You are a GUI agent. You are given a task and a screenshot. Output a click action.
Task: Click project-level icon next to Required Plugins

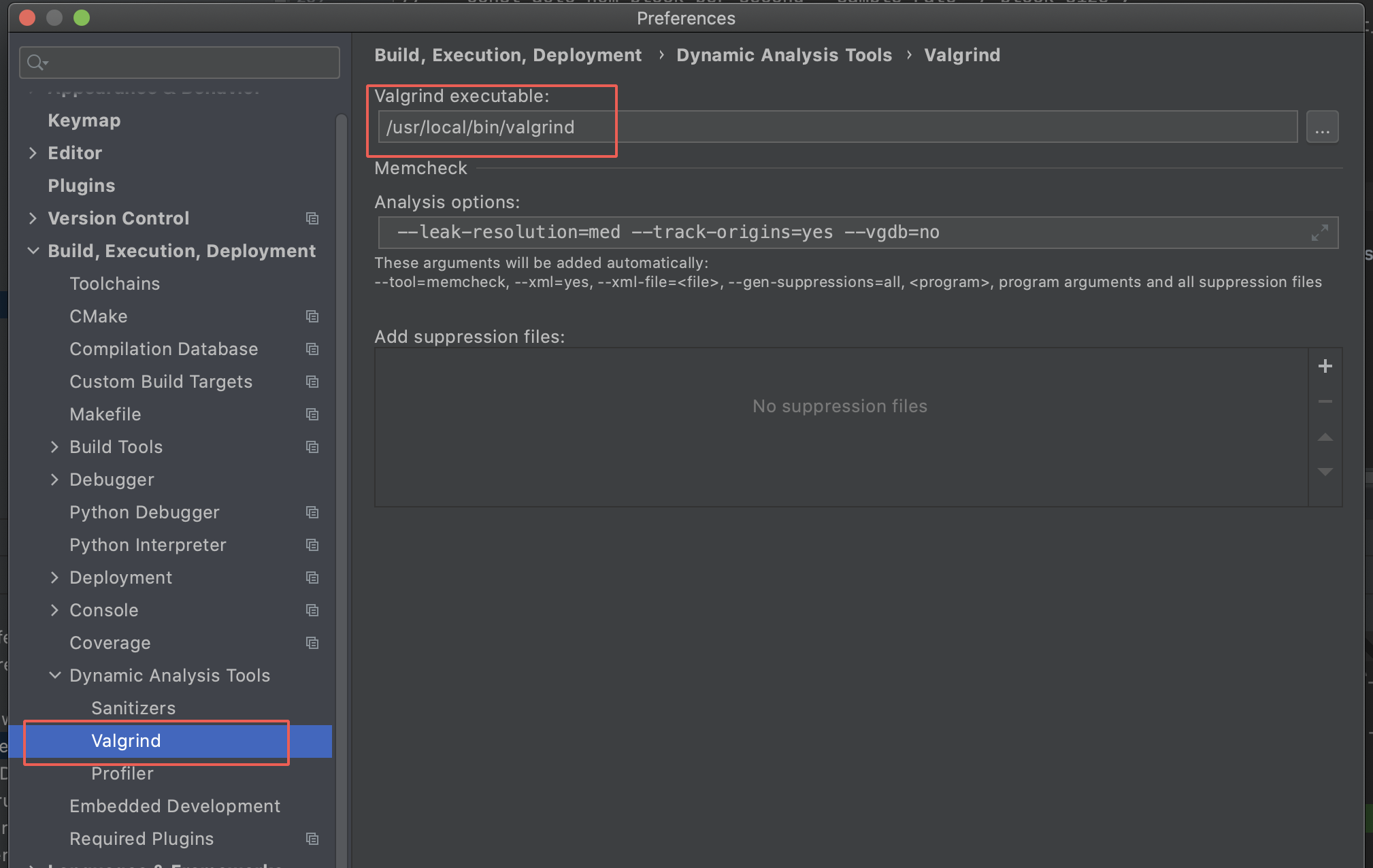[312, 839]
